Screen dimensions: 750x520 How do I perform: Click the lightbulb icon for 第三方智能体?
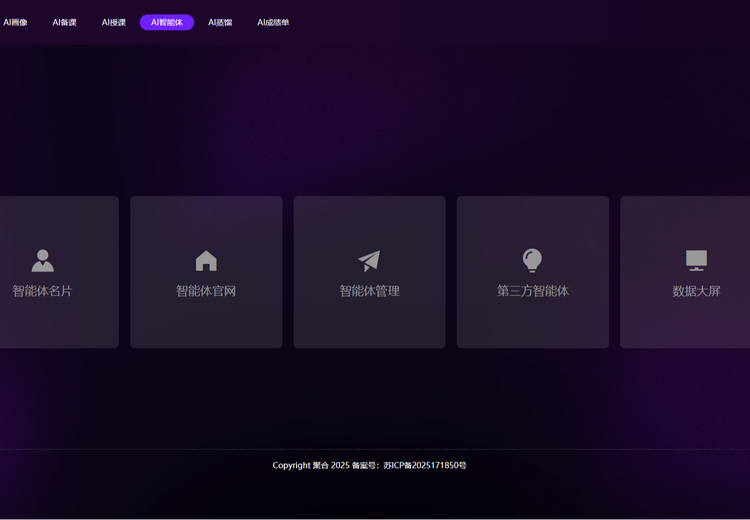click(x=533, y=260)
